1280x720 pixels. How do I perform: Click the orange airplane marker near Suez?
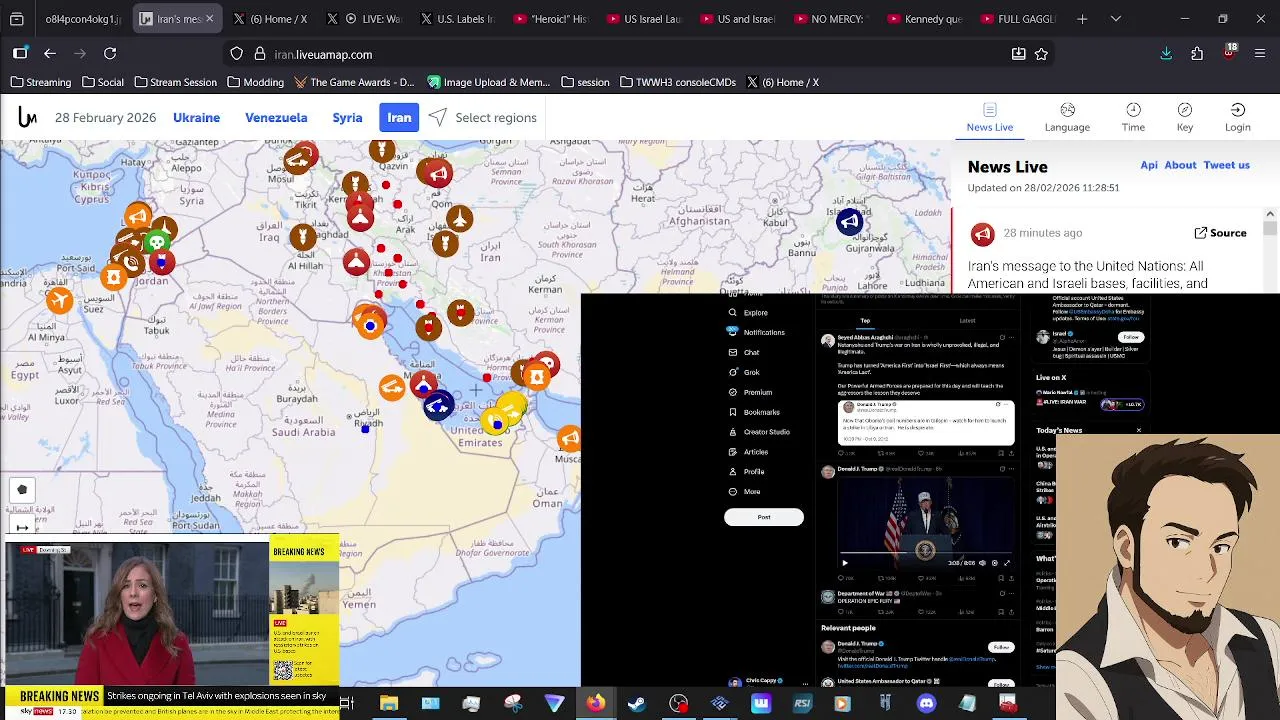(x=59, y=299)
